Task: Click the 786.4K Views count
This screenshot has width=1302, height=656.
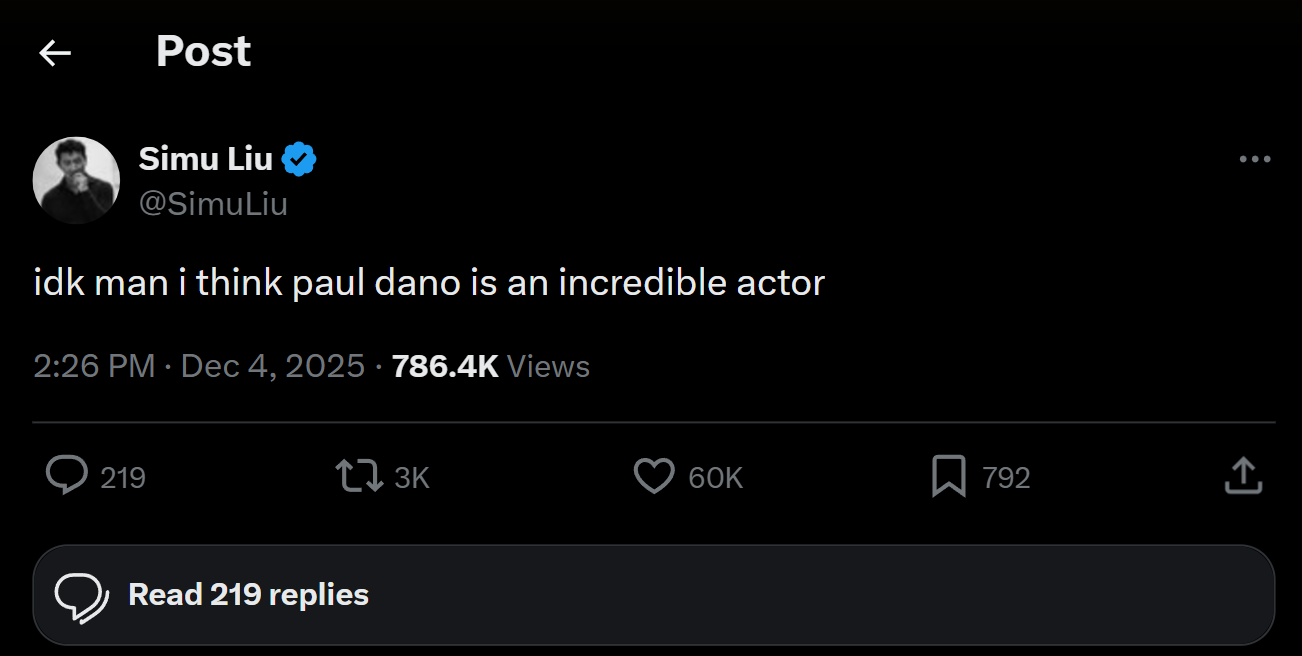Action: [x=490, y=366]
